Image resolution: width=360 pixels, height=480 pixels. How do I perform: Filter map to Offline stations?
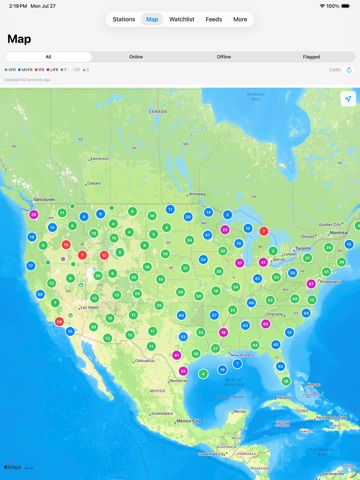pyautogui.click(x=224, y=57)
